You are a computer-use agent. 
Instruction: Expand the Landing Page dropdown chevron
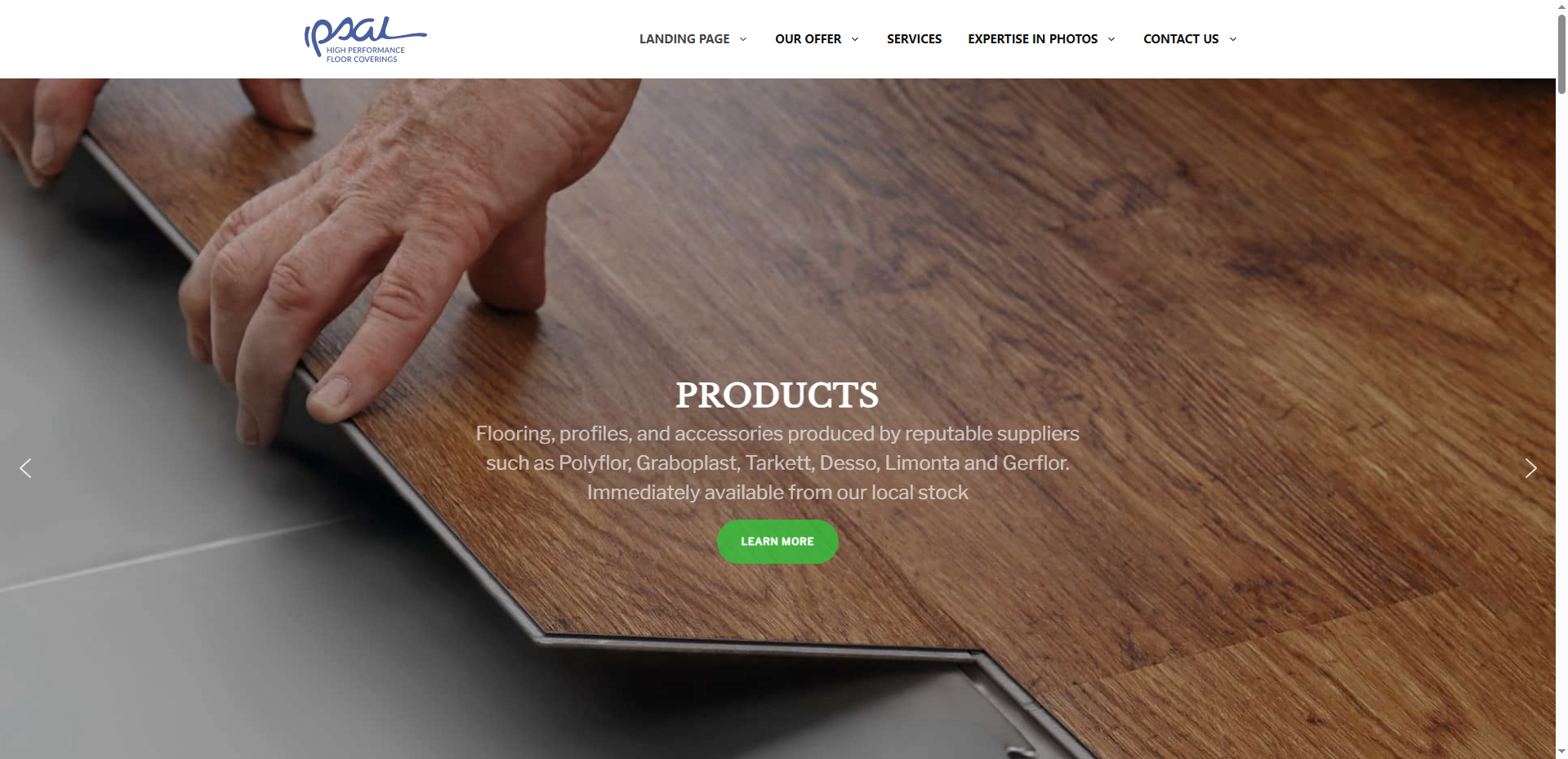pos(743,39)
